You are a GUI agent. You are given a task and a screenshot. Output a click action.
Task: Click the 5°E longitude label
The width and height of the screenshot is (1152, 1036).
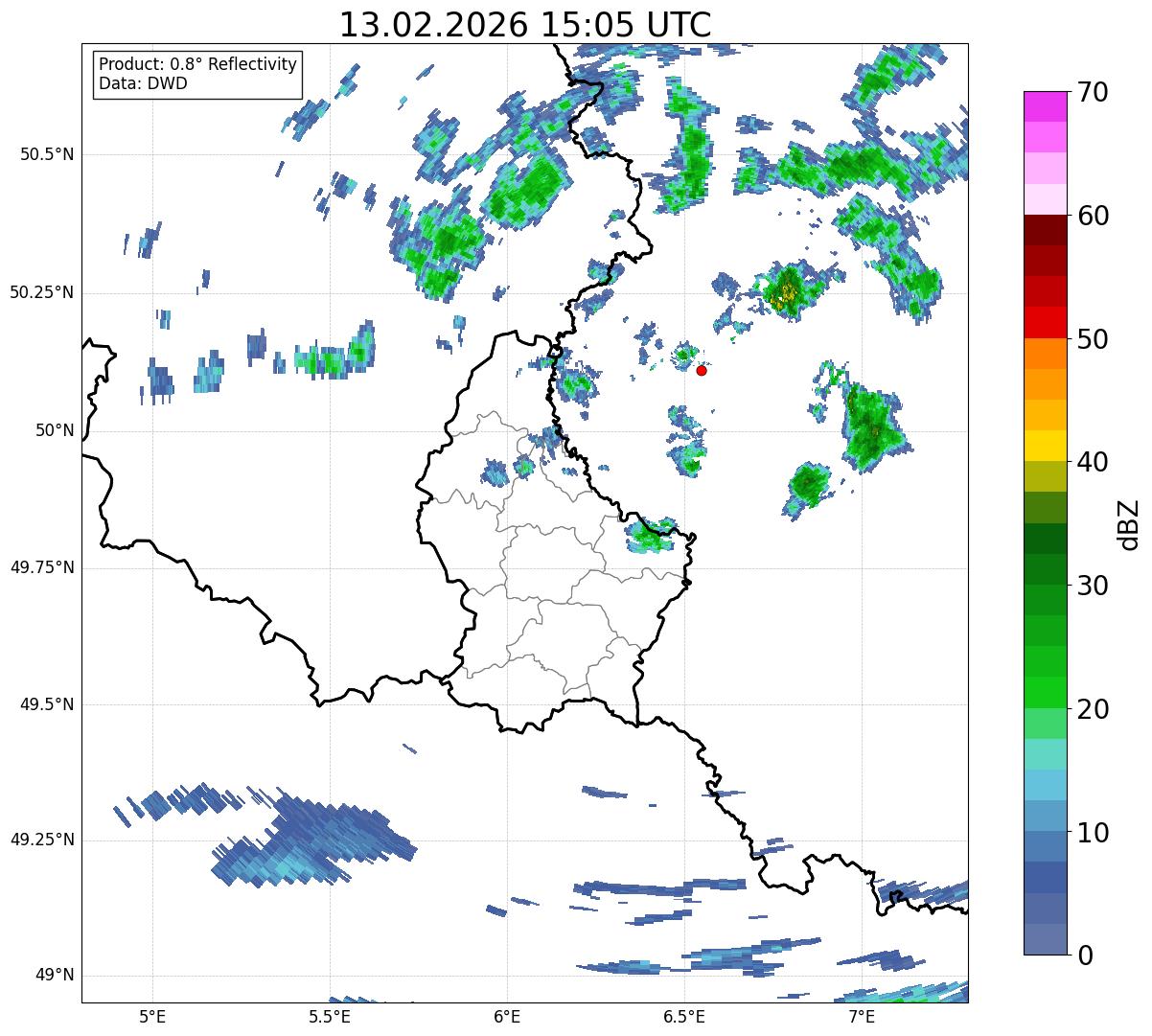[x=152, y=1017]
